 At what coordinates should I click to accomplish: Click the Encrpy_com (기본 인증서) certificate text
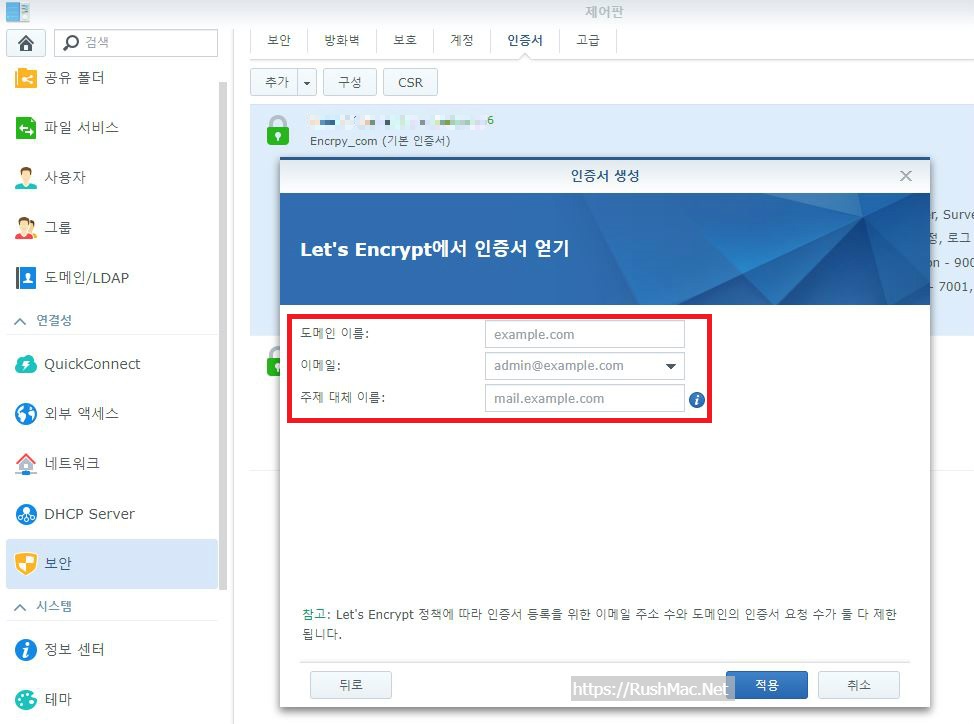click(380, 141)
